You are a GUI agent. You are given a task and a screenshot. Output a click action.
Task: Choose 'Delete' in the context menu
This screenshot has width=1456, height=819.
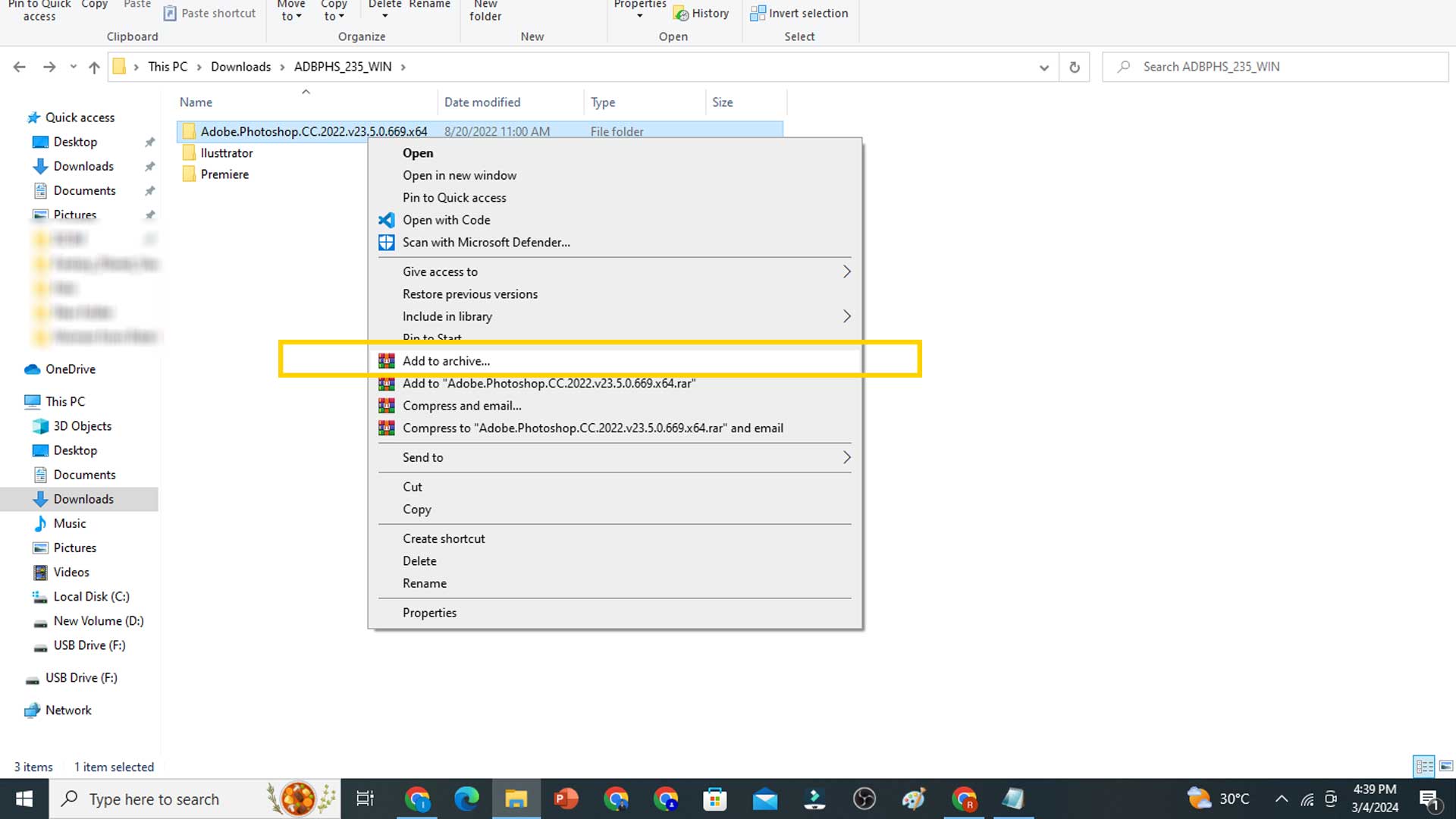tap(419, 561)
